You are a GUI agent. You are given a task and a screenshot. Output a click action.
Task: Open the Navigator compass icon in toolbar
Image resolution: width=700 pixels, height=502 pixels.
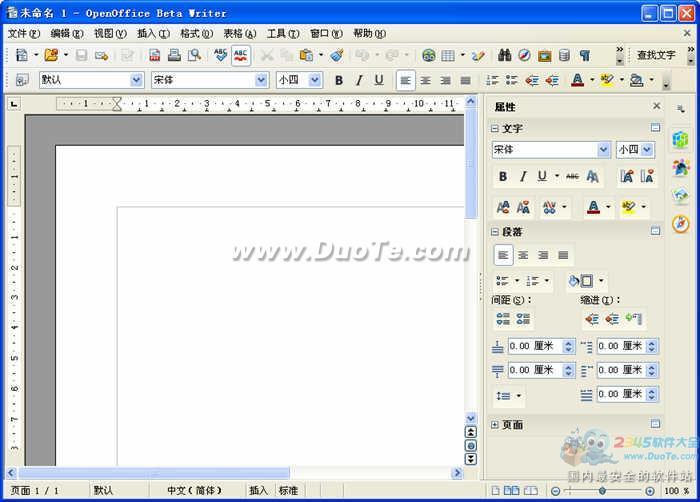[x=525, y=55]
